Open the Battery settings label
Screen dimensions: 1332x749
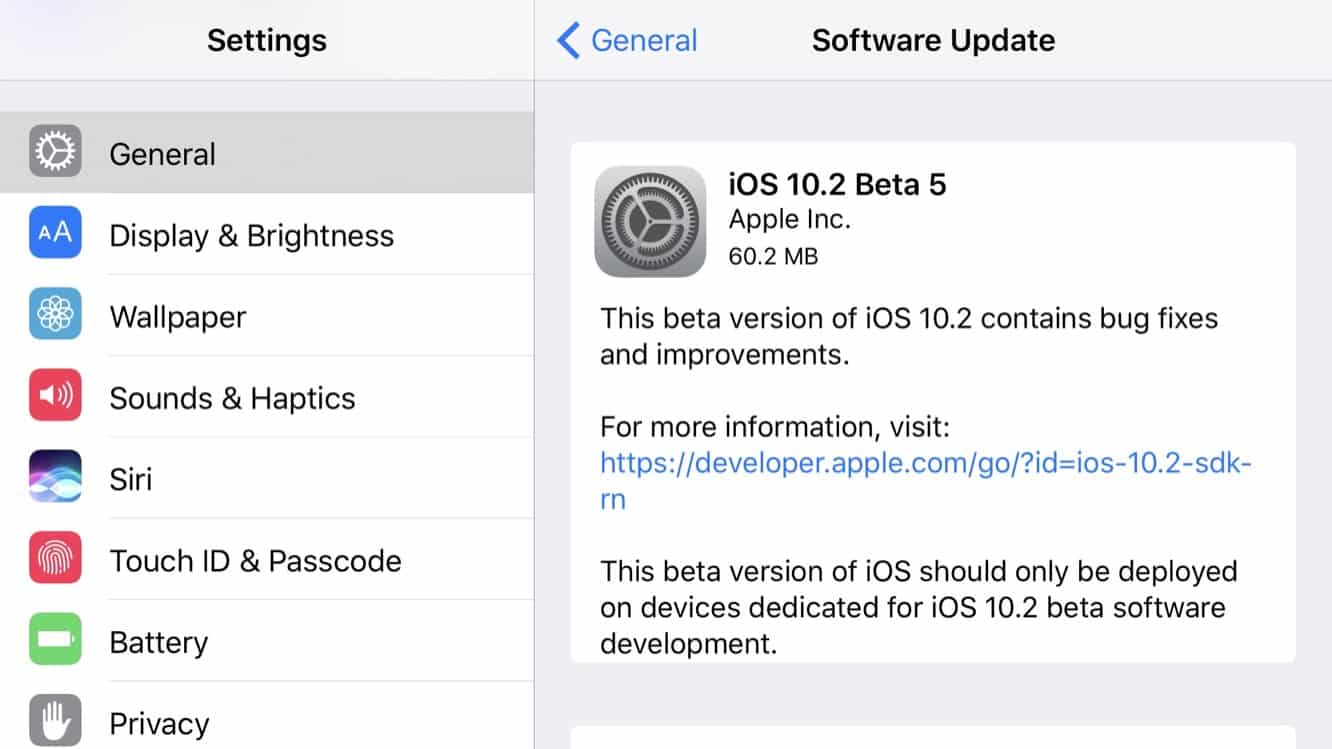click(x=158, y=642)
